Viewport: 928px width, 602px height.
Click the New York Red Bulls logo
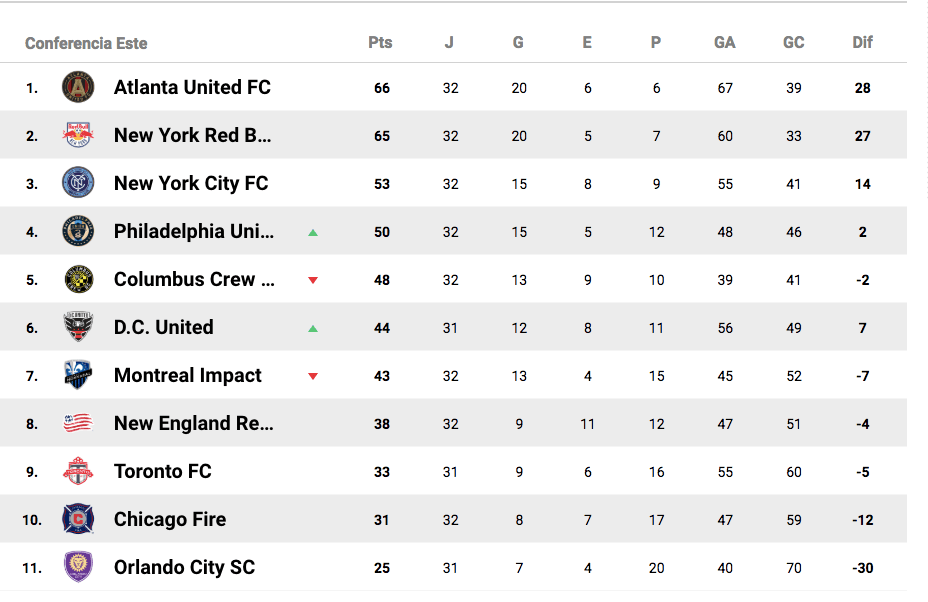point(77,135)
